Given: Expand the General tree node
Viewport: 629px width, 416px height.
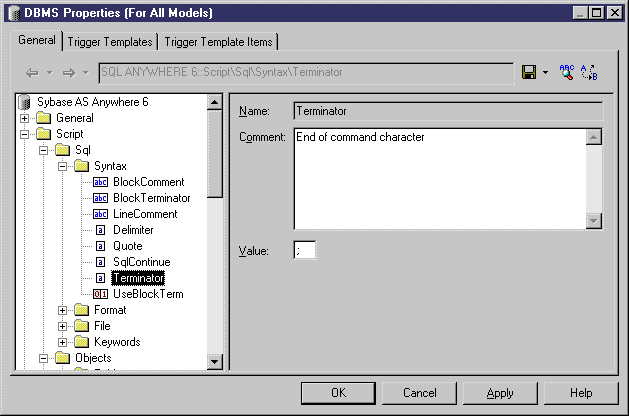Looking at the screenshot, I should [x=24, y=118].
